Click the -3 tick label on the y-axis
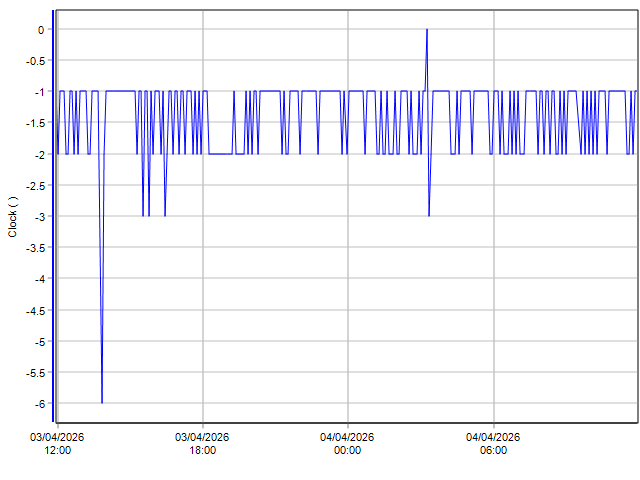The height and width of the screenshot is (480, 640). [x=39, y=217]
